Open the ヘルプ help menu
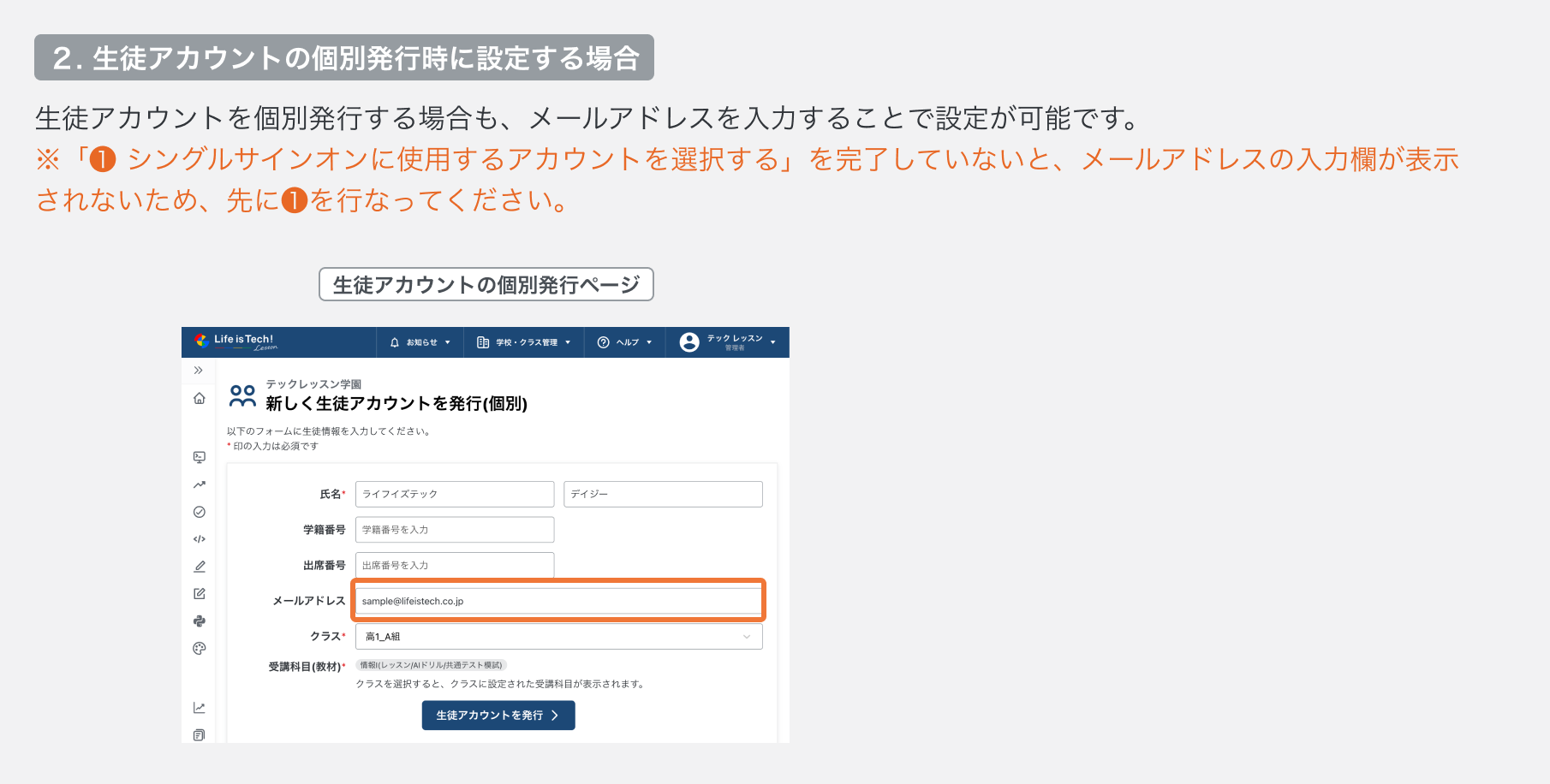 (625, 342)
